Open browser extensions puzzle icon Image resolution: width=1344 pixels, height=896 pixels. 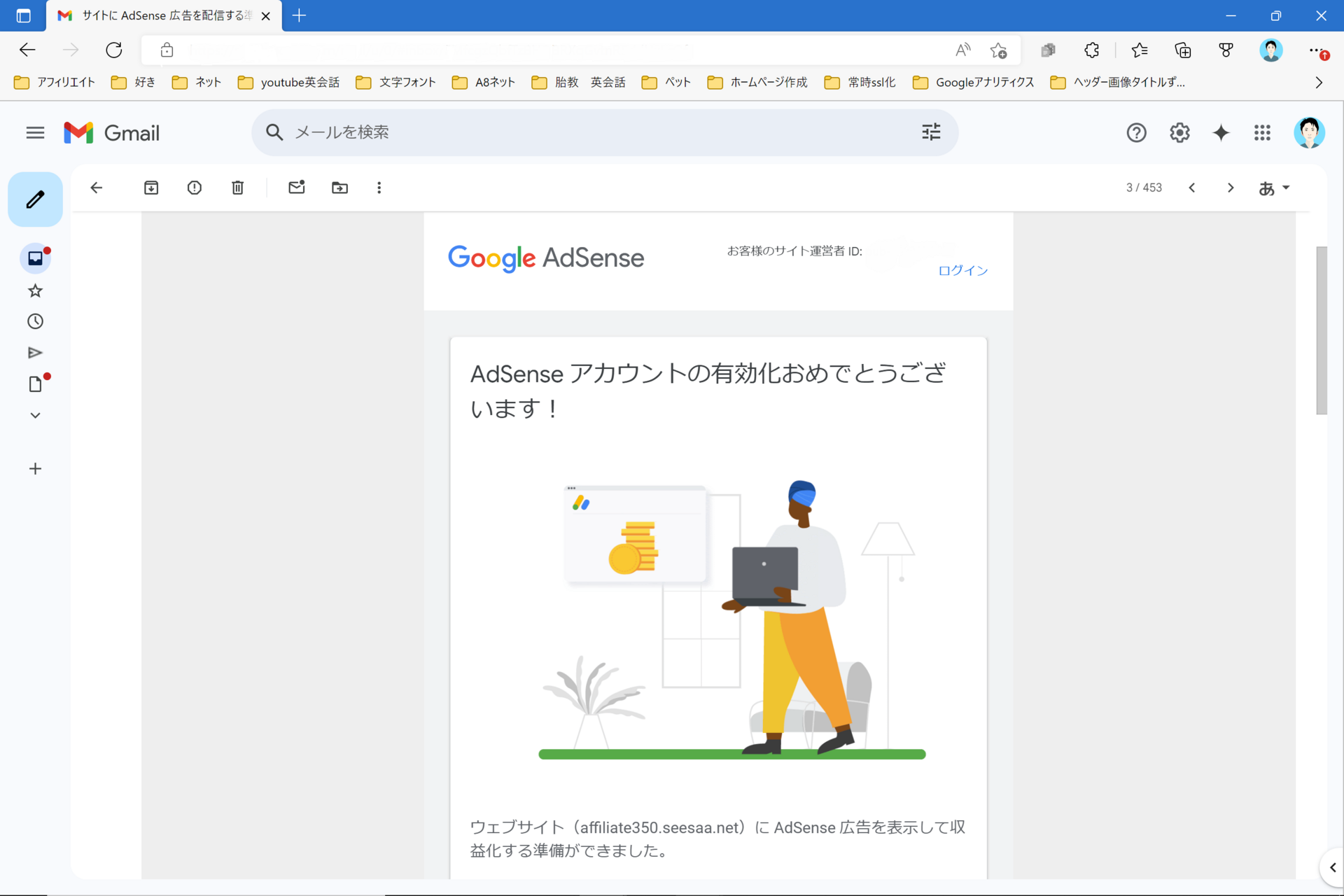pos(1092,50)
